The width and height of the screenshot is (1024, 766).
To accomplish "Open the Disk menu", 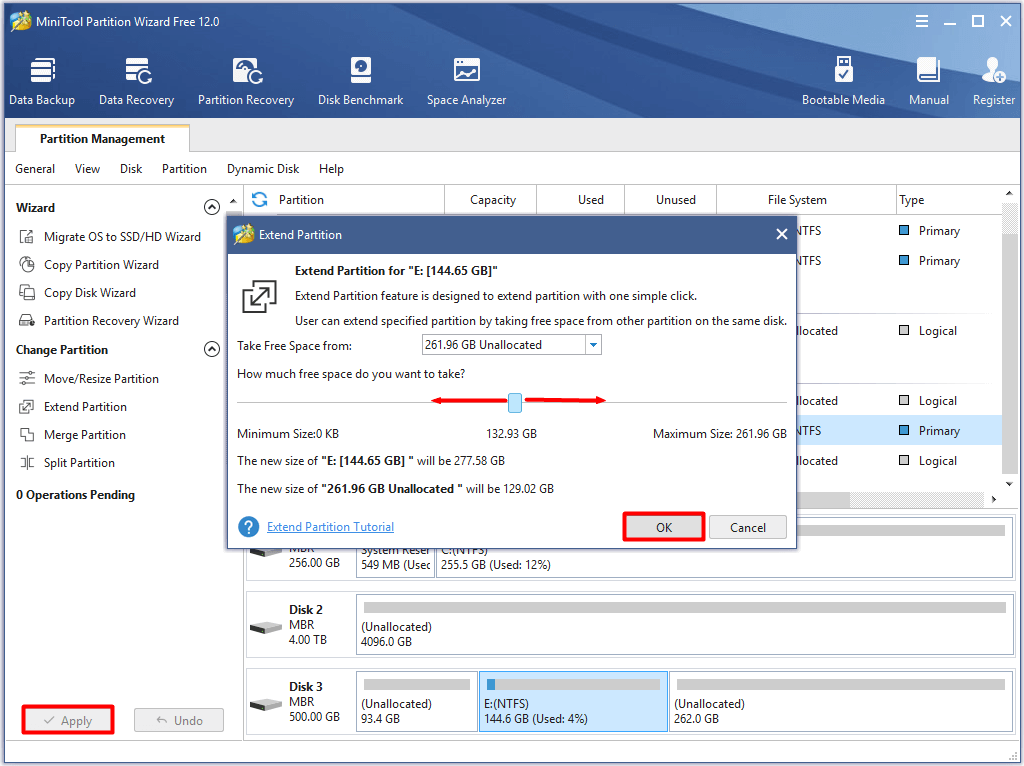I will click(131, 169).
